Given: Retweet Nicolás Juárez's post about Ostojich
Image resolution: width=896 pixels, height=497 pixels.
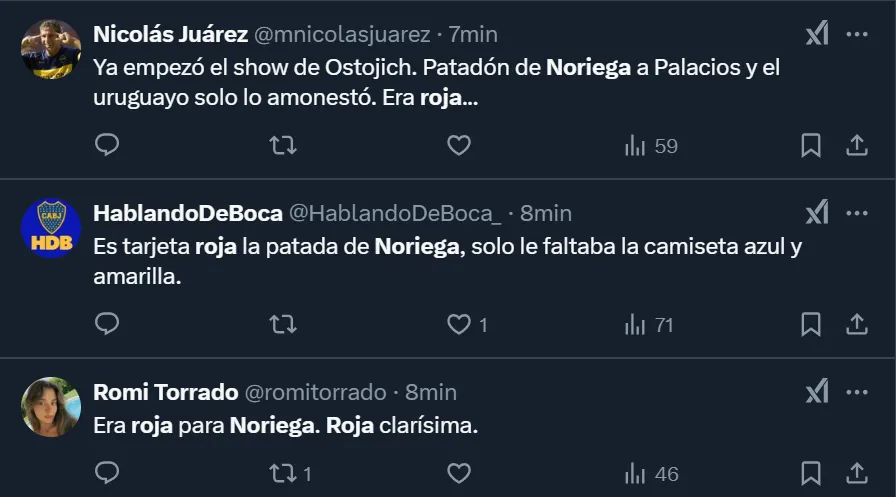Looking at the screenshot, I should click(283, 146).
